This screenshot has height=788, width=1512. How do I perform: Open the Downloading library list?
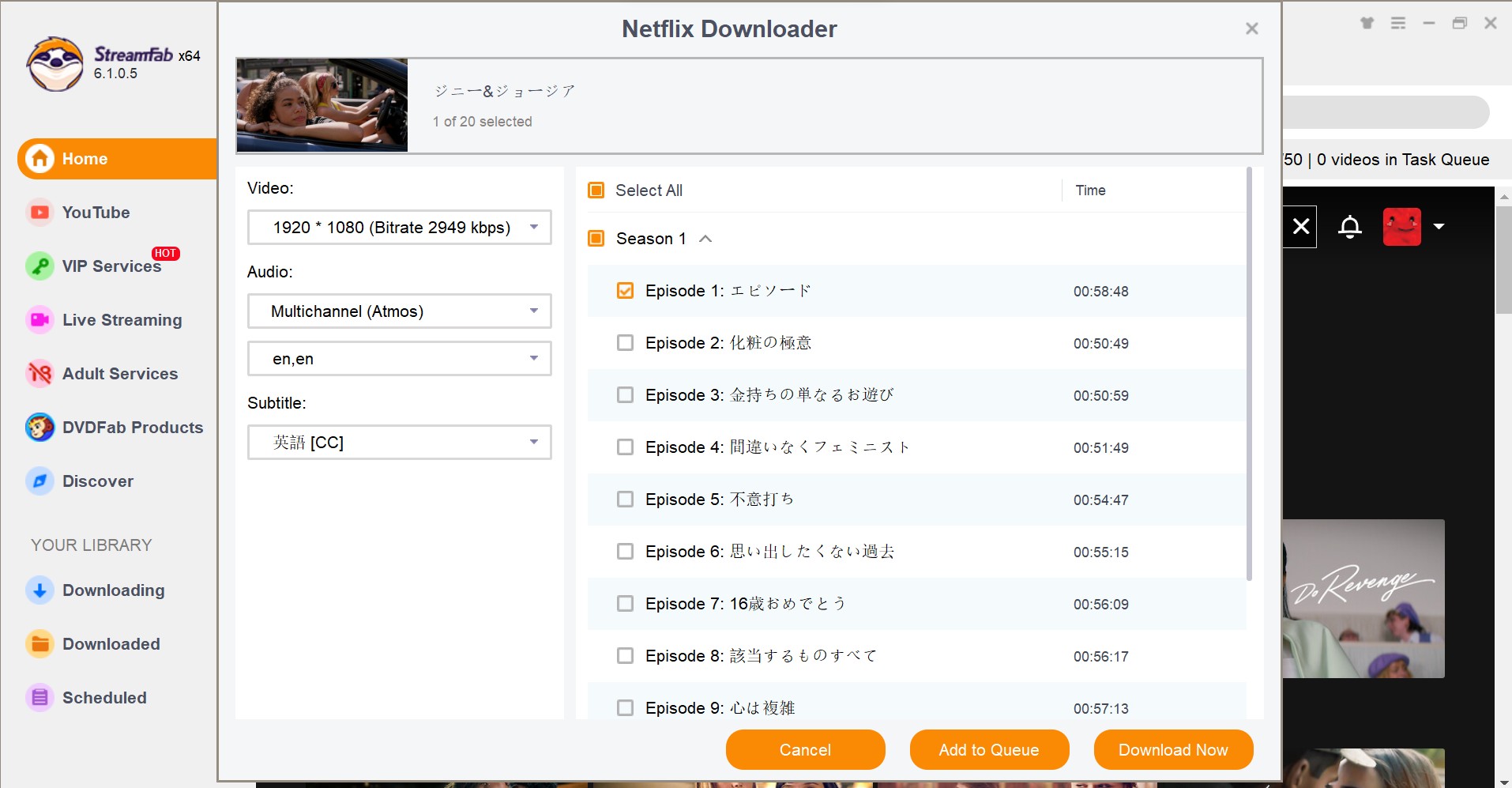point(114,590)
